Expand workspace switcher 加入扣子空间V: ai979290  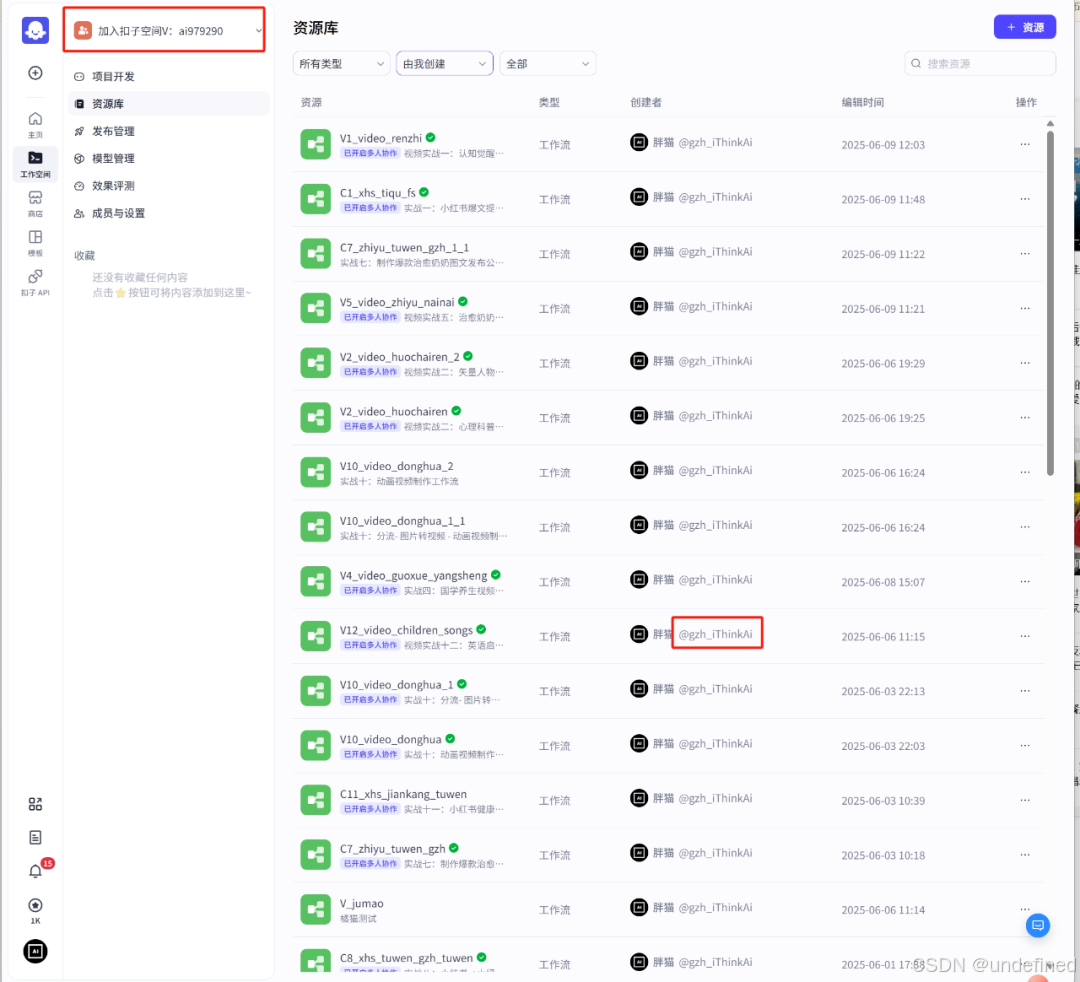tap(166, 31)
